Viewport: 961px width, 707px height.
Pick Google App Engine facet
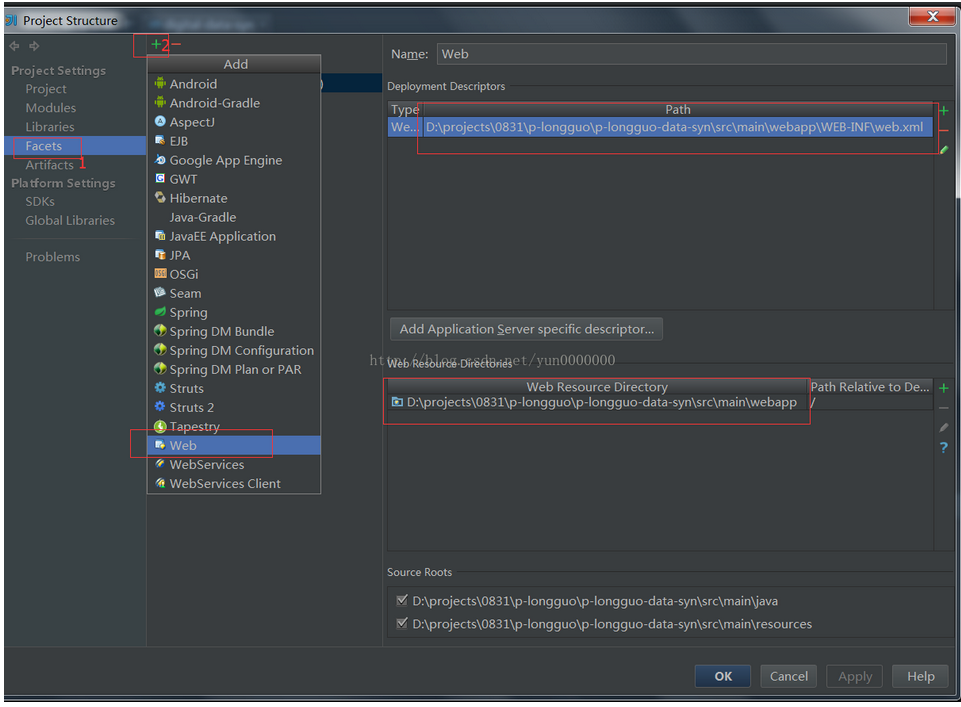[x=234, y=160]
